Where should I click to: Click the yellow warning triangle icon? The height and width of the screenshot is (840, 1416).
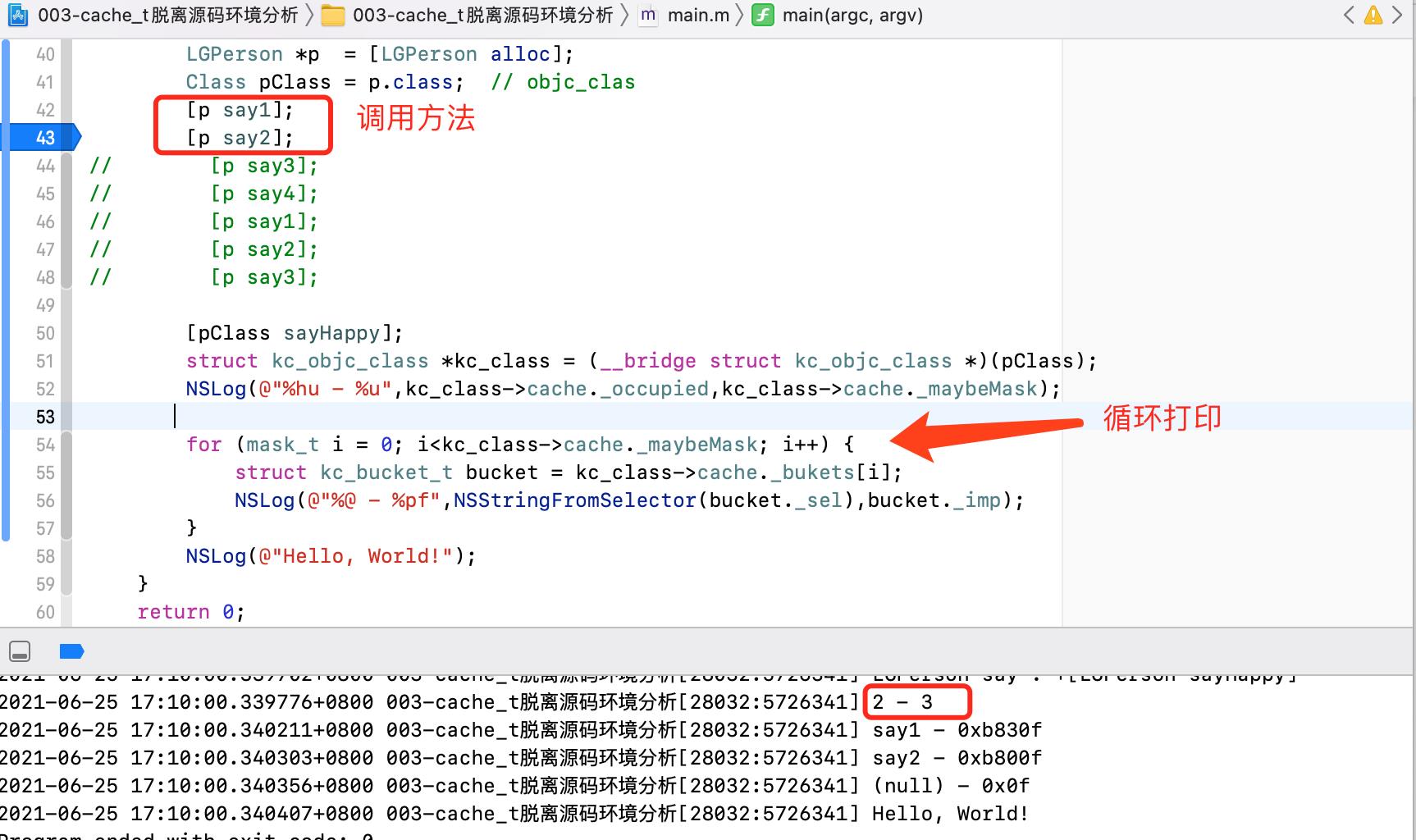click(x=1373, y=15)
